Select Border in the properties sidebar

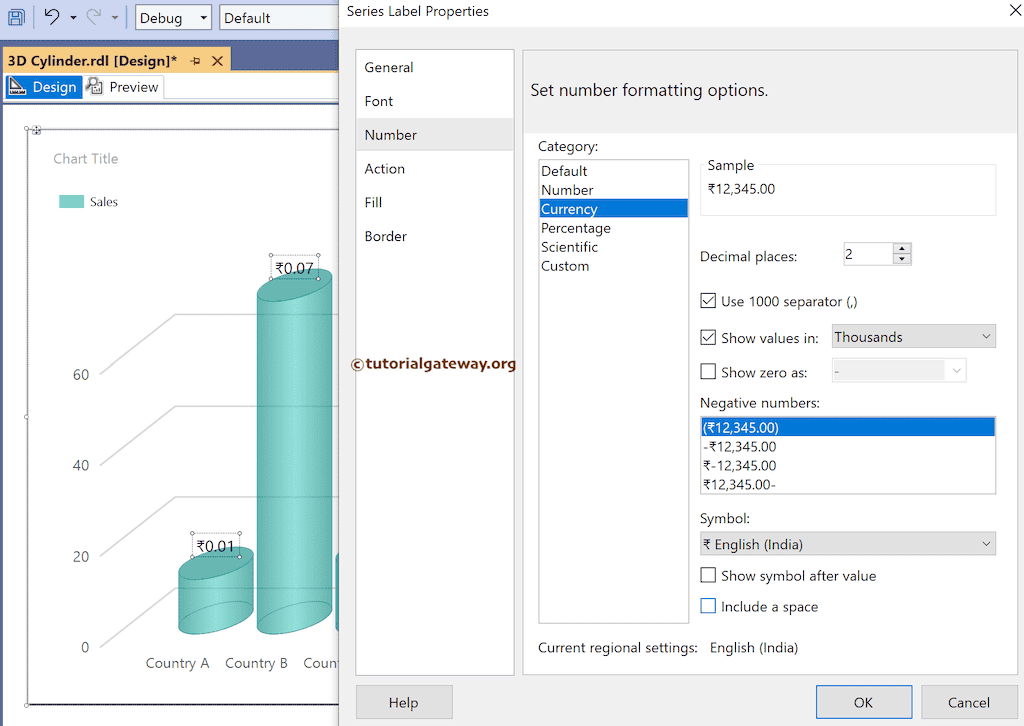(x=385, y=236)
